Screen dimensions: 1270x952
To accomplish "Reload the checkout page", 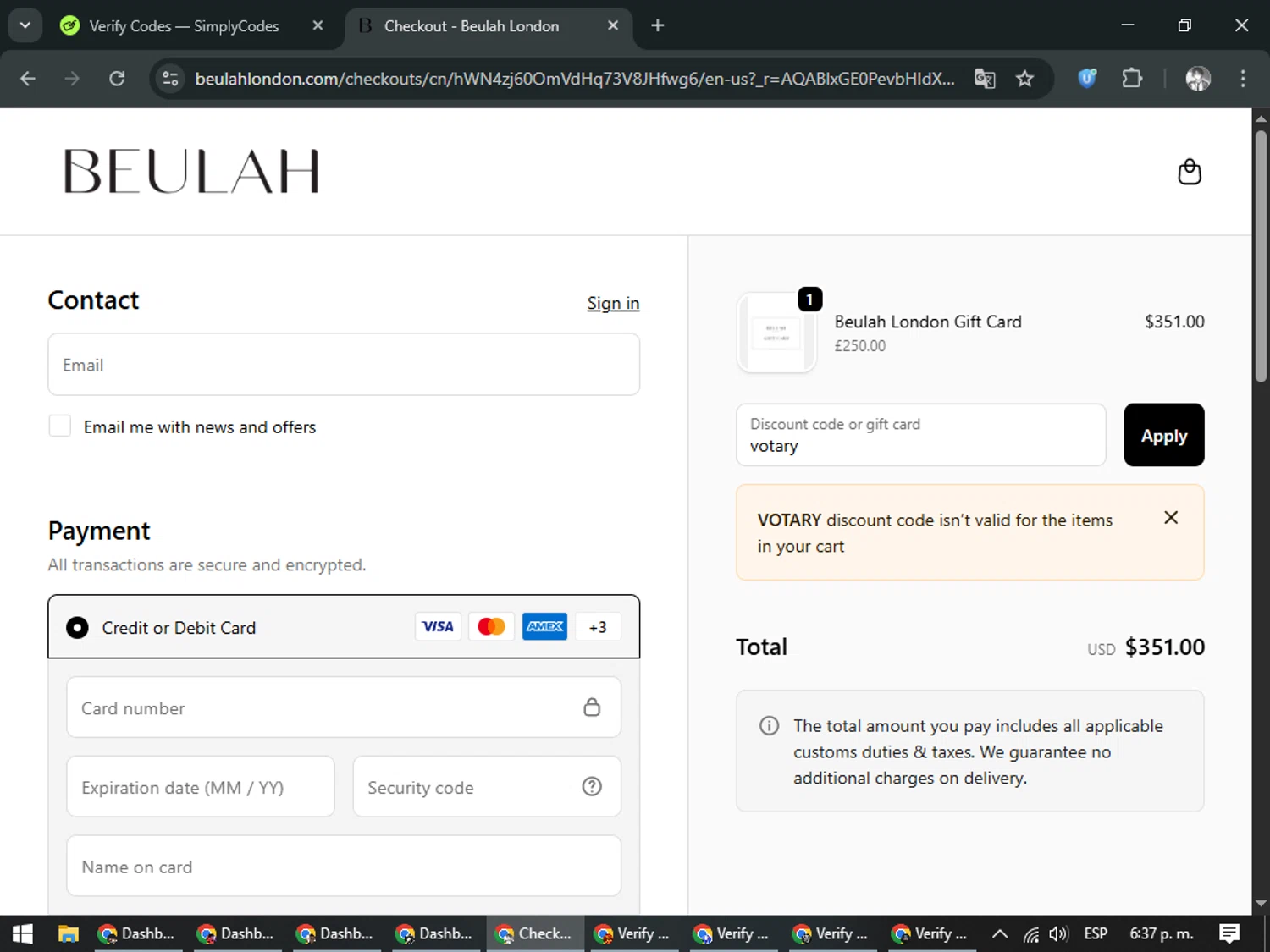I will 117,79.
